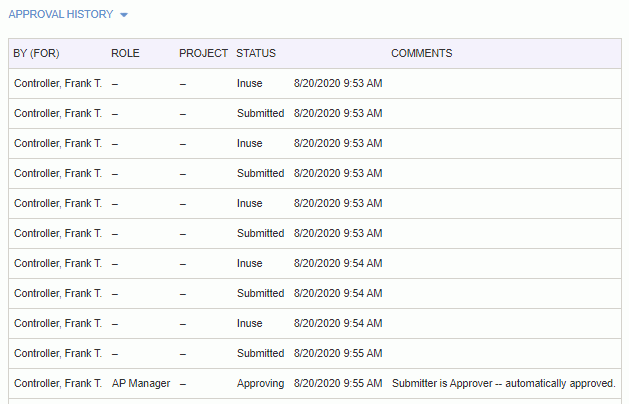Click the APPROVAL HISTORY section heading
Screen dimensions: 629x404
(61, 14)
